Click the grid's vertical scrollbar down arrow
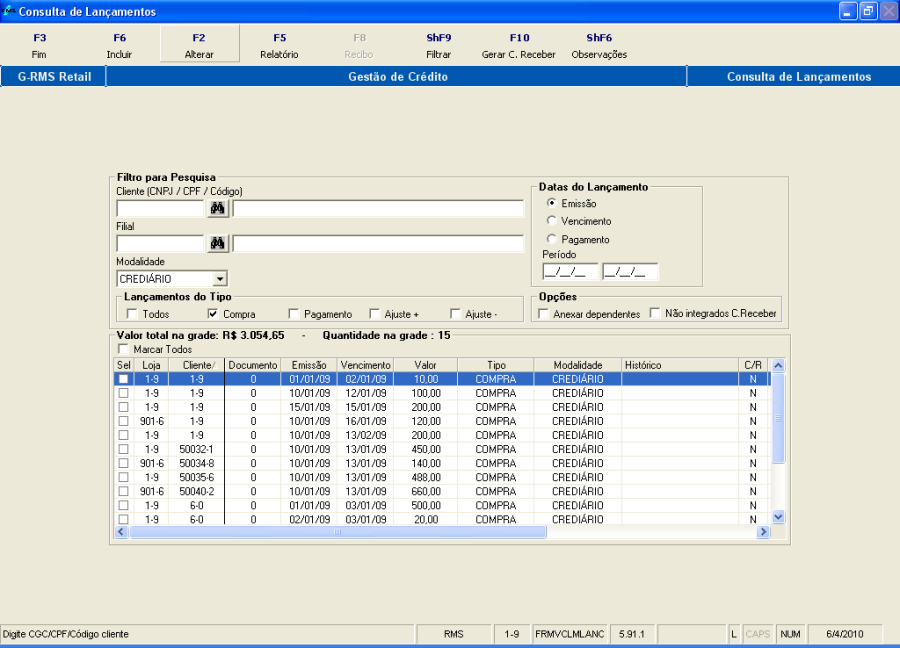 coord(779,516)
